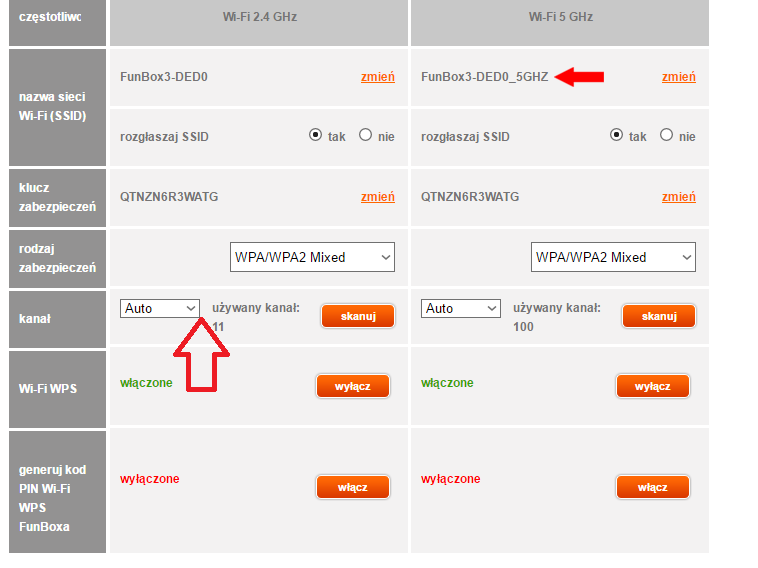Click 'zmień' link for 2.4 GHz security key

(377, 197)
